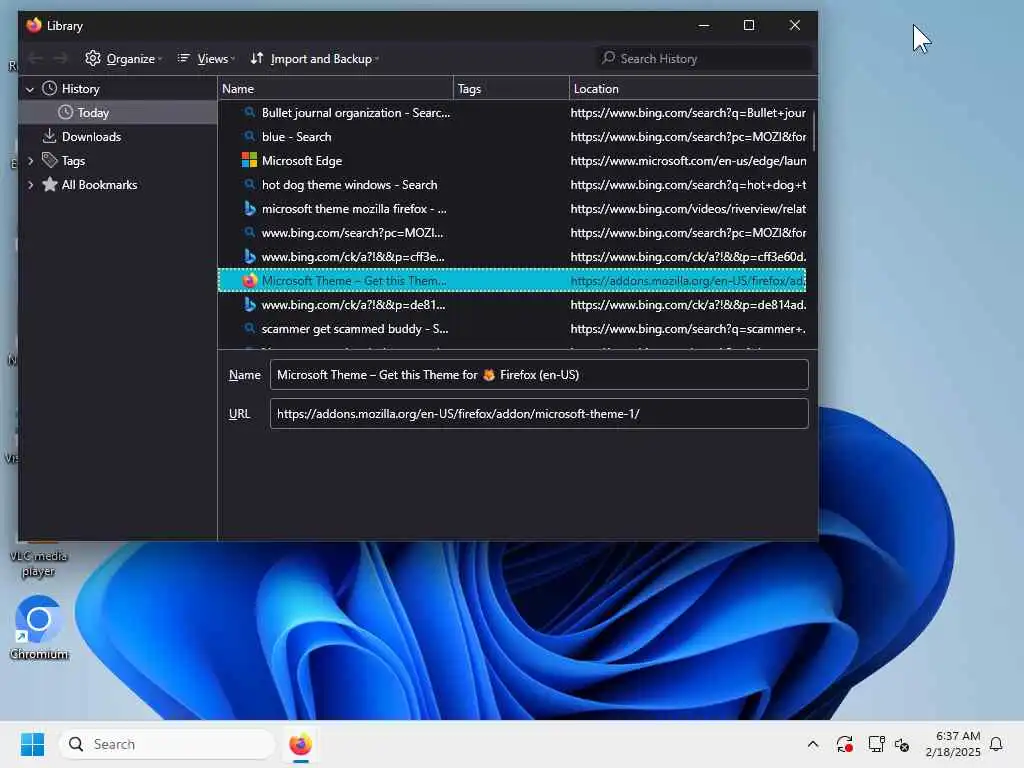Maximize the Library window
Viewport: 1024px width, 768px height.
[749, 25]
